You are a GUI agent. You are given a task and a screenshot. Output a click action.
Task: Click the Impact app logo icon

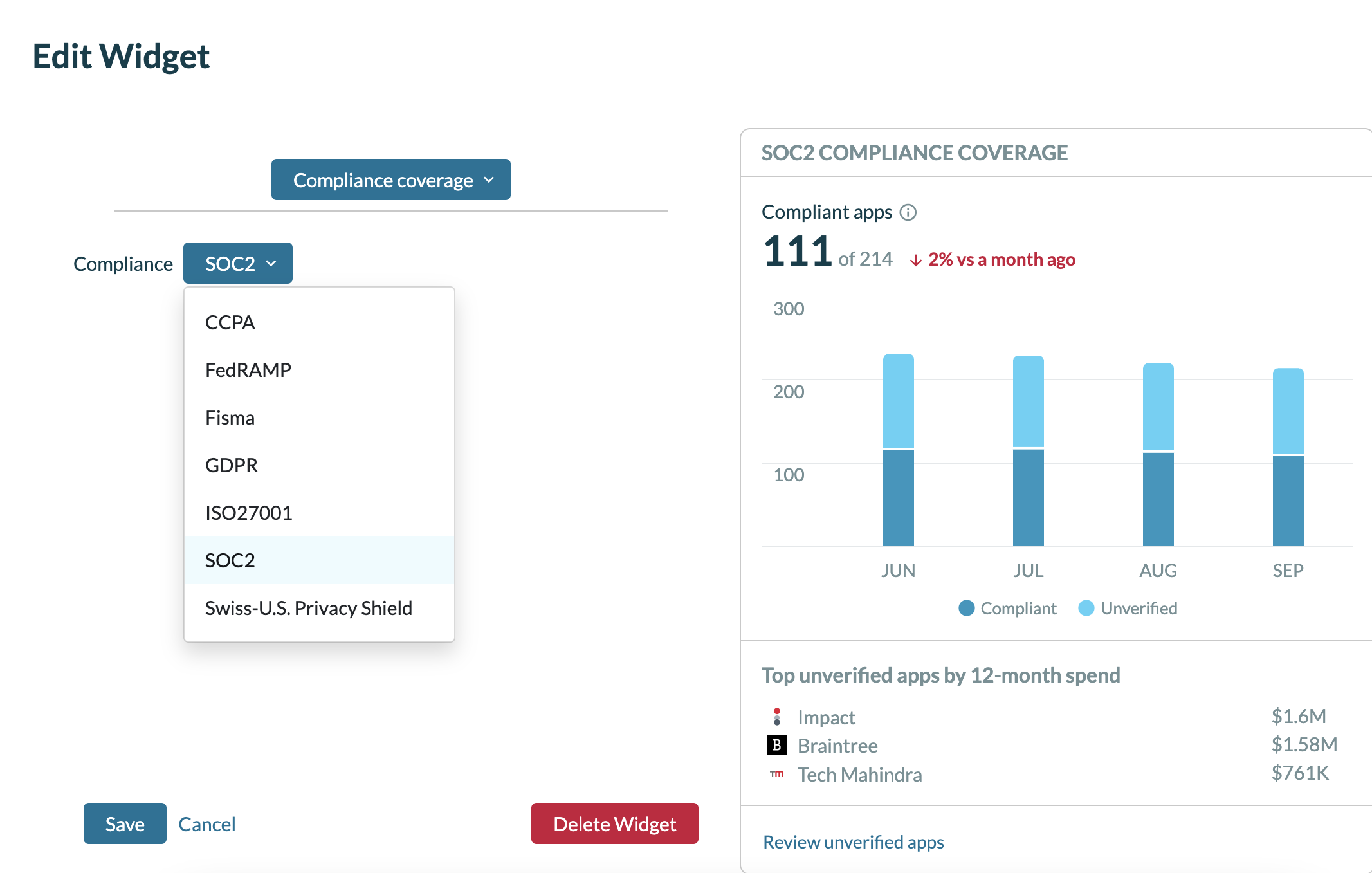(776, 717)
